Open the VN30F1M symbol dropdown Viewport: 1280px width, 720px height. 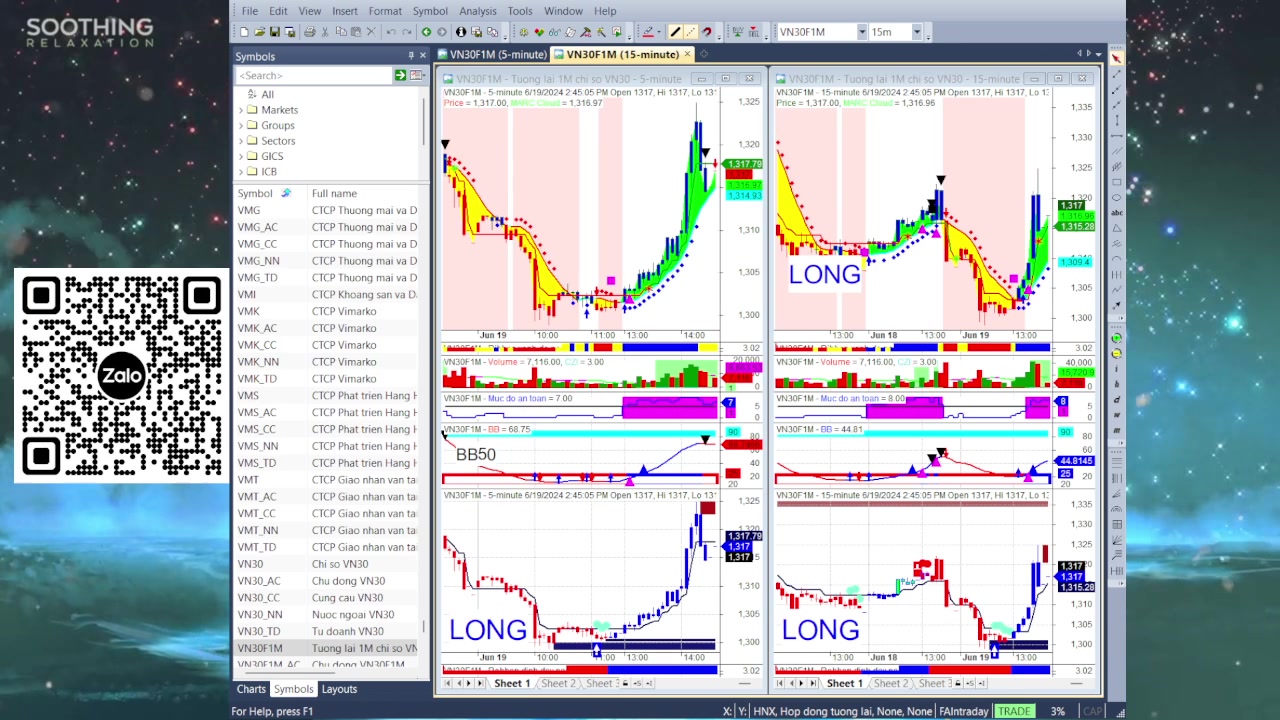click(x=861, y=32)
